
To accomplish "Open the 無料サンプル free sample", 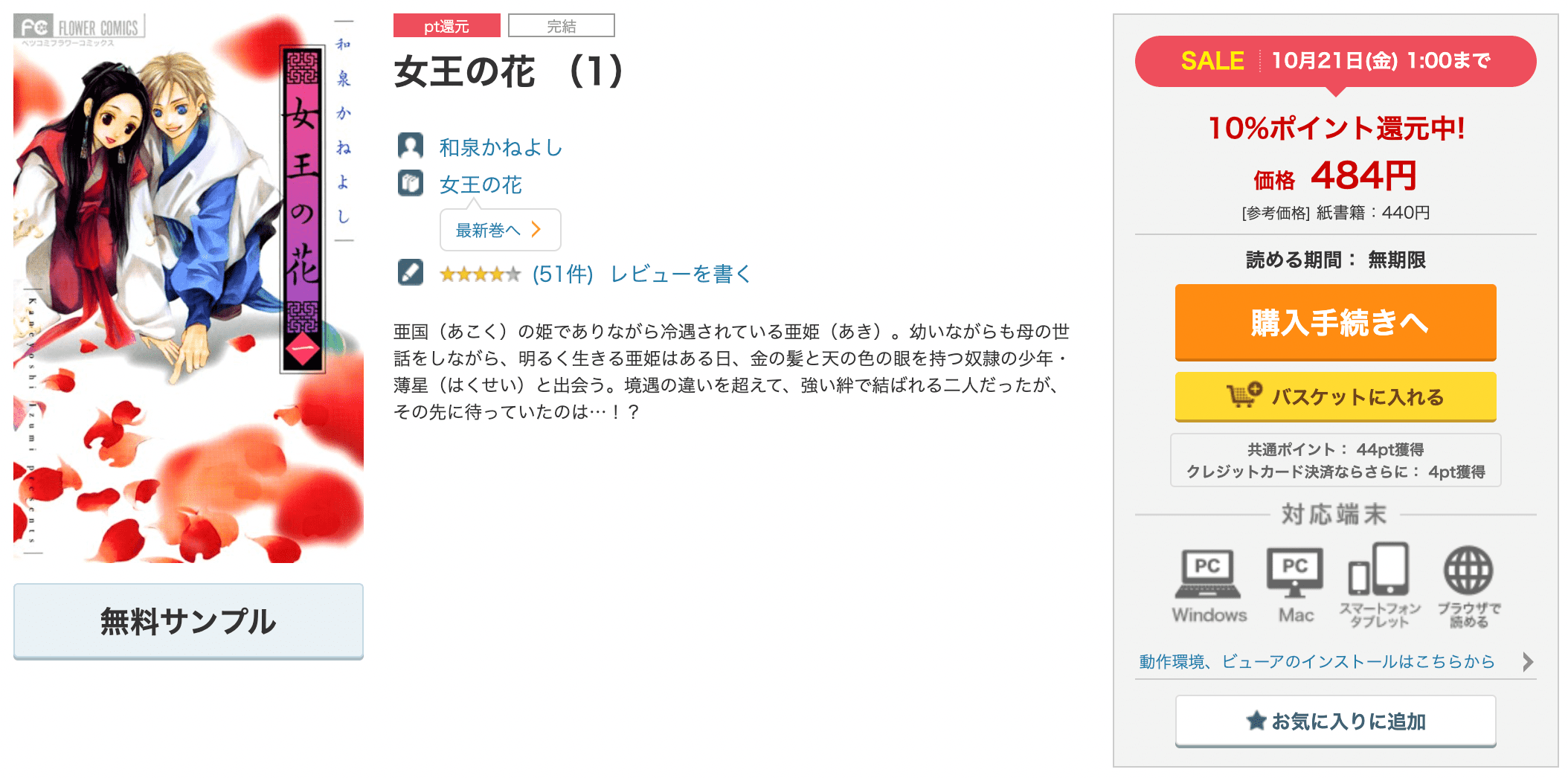I will 188,621.
